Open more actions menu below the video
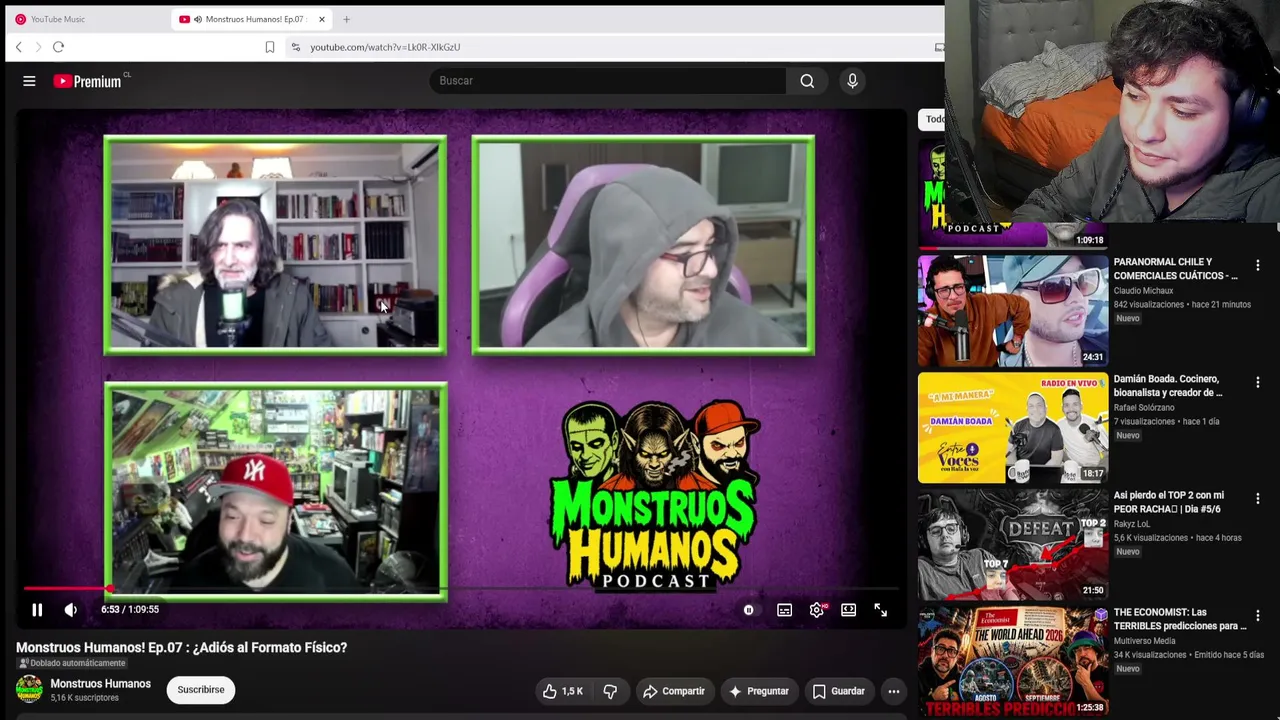 tap(894, 691)
